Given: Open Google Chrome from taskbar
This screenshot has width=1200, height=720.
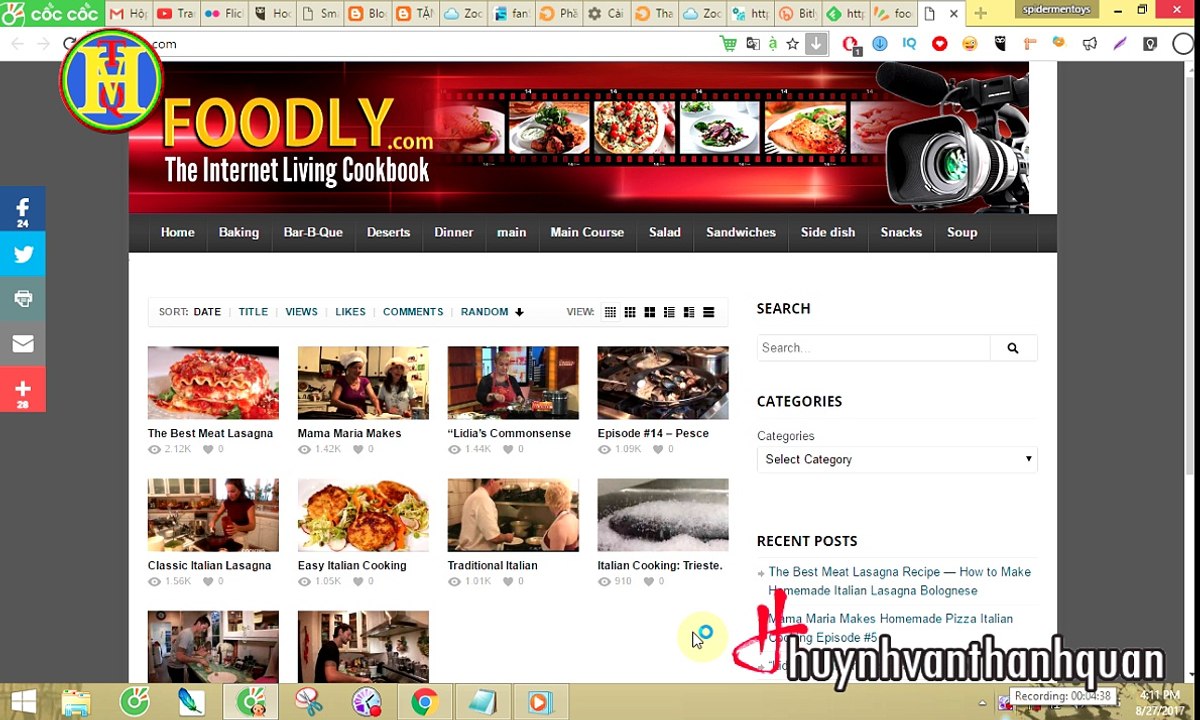Looking at the screenshot, I should point(424,702).
